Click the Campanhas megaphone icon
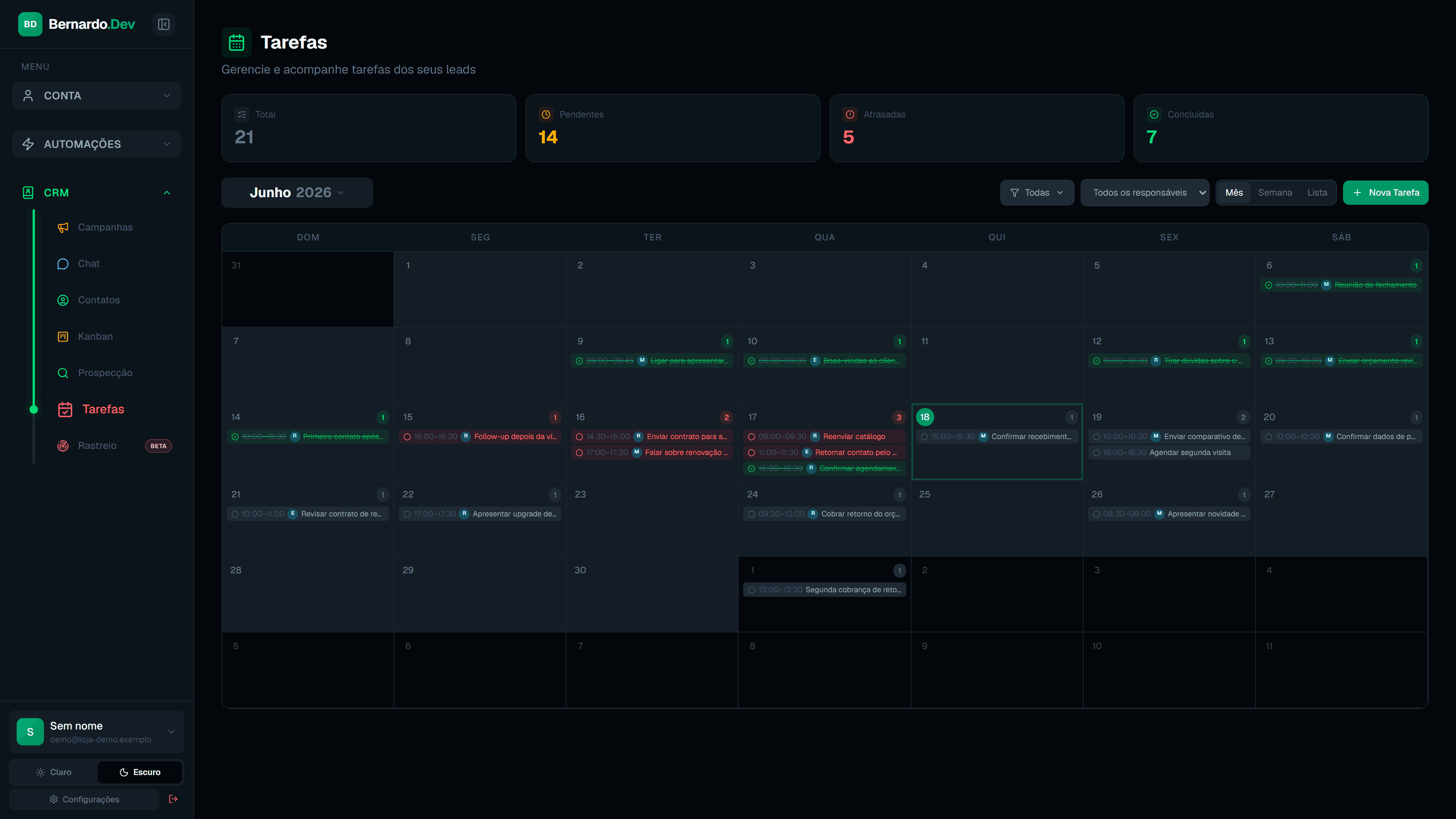The image size is (1456, 819). click(63, 227)
